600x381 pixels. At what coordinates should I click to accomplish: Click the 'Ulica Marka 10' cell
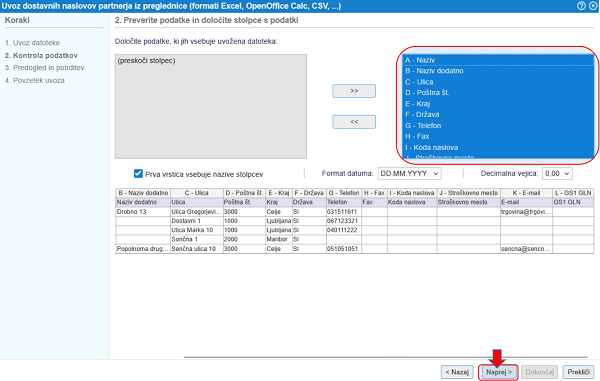pyautogui.click(x=197, y=230)
